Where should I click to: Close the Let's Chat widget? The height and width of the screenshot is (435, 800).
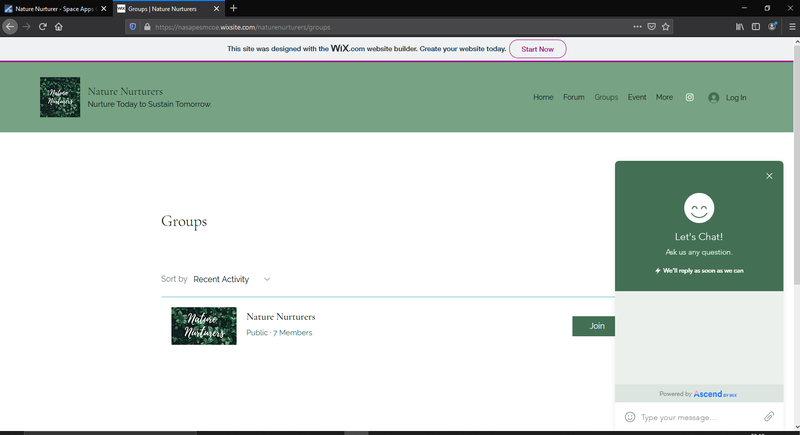coord(769,176)
